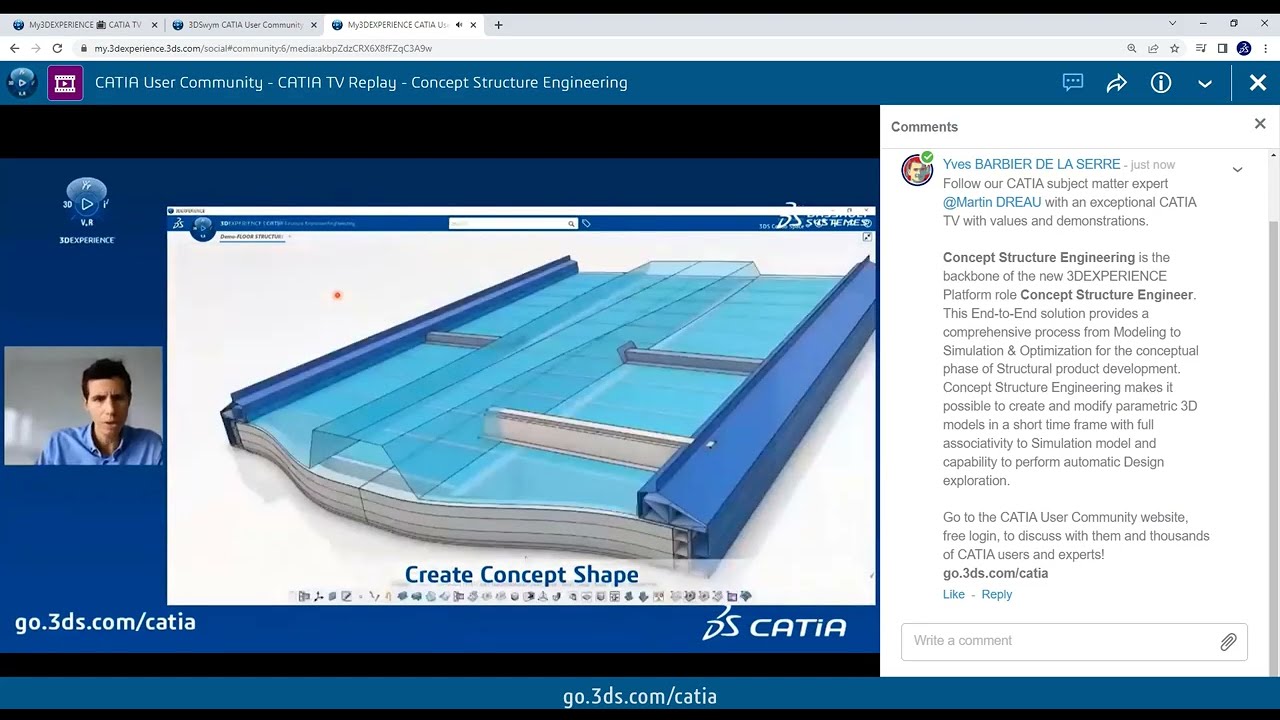The height and width of the screenshot is (720, 1280).
Task: Open a new browser tab
Action: 498,25
